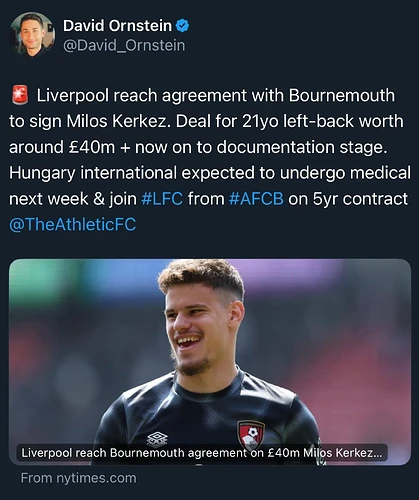Viewport: 419px width, 500px height.
Task: Click the blue verified badge
Action: [x=182, y=26]
